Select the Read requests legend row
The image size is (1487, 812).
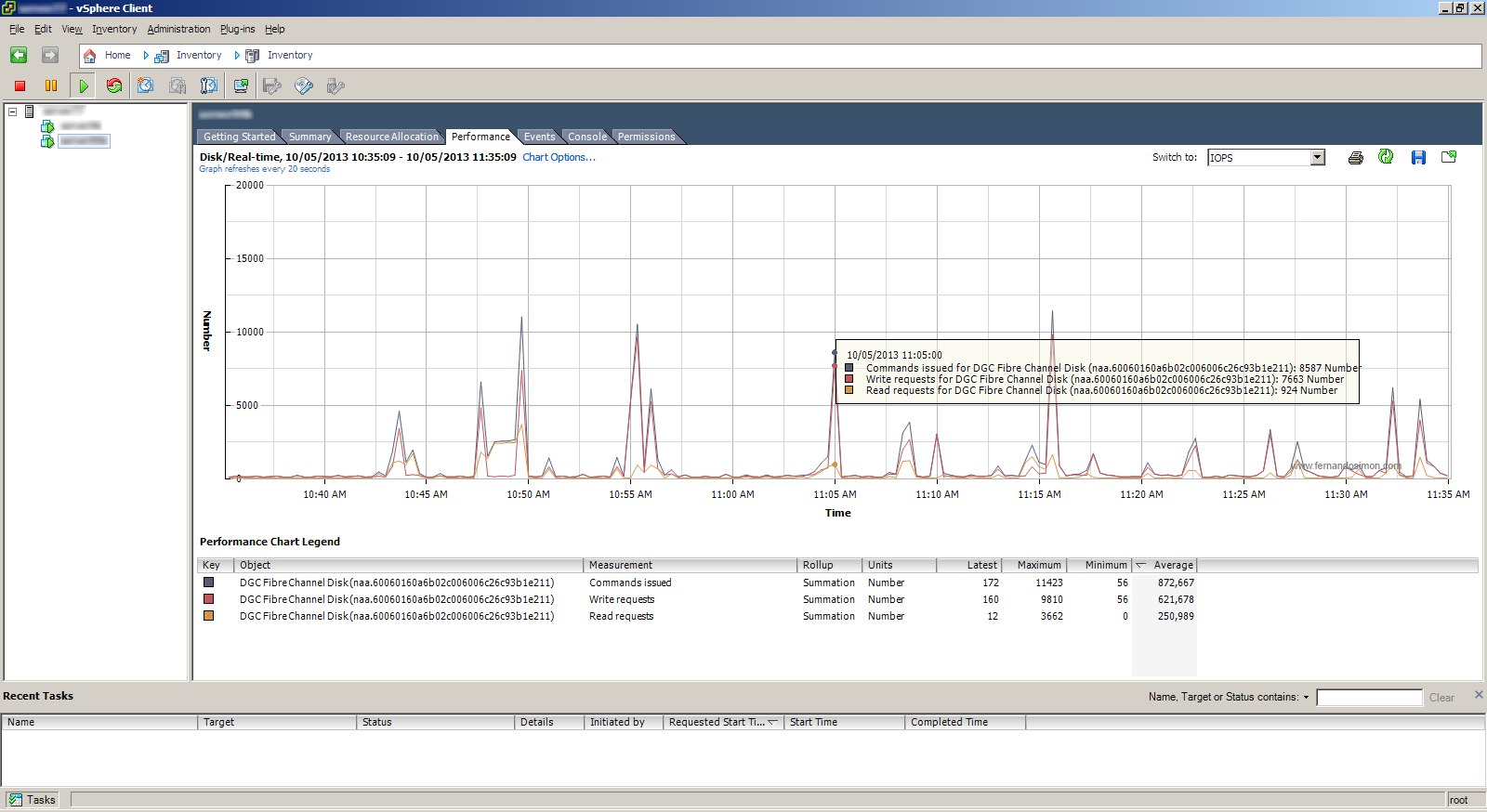698,616
